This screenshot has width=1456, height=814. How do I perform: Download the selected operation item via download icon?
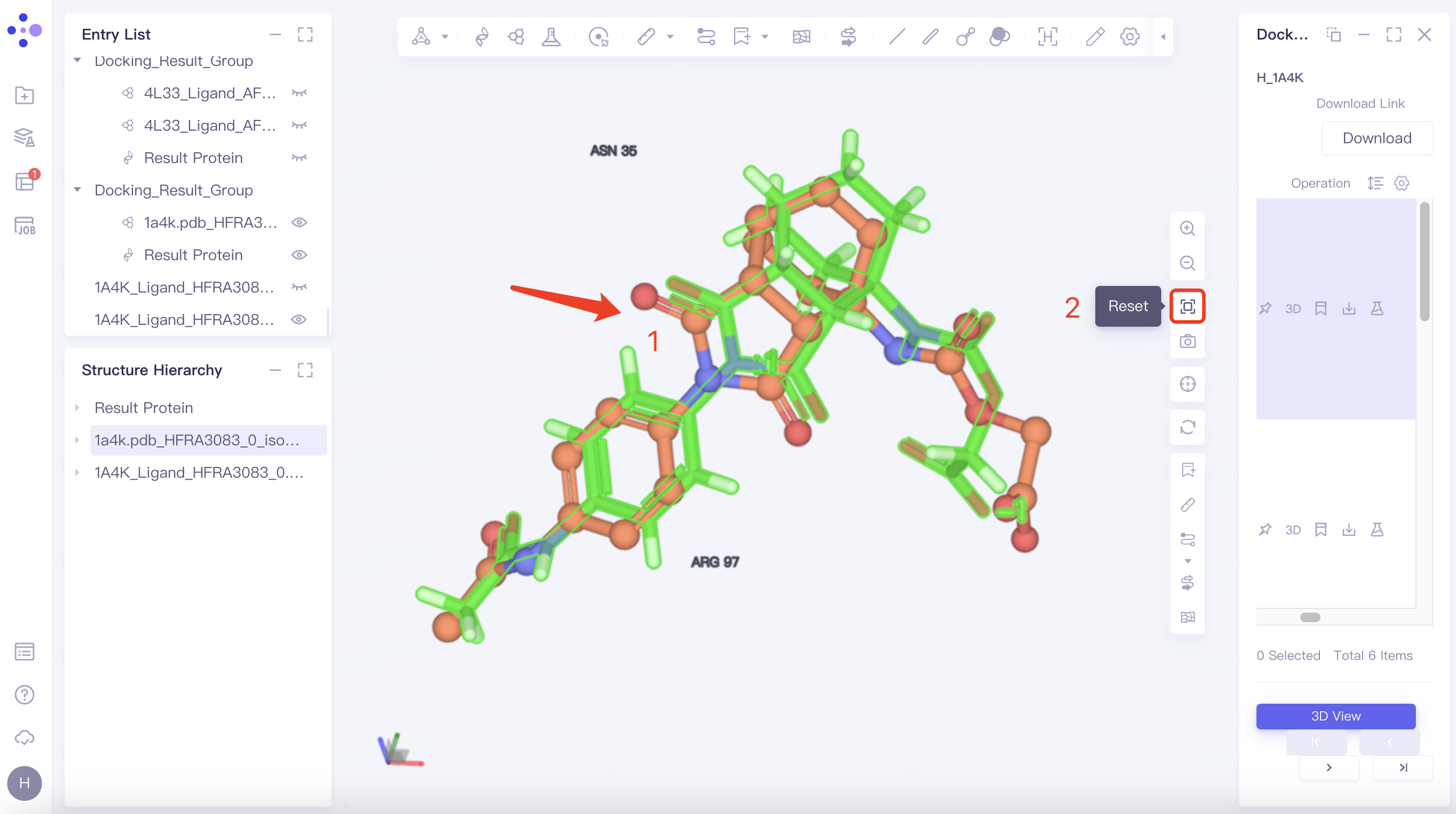[1349, 308]
